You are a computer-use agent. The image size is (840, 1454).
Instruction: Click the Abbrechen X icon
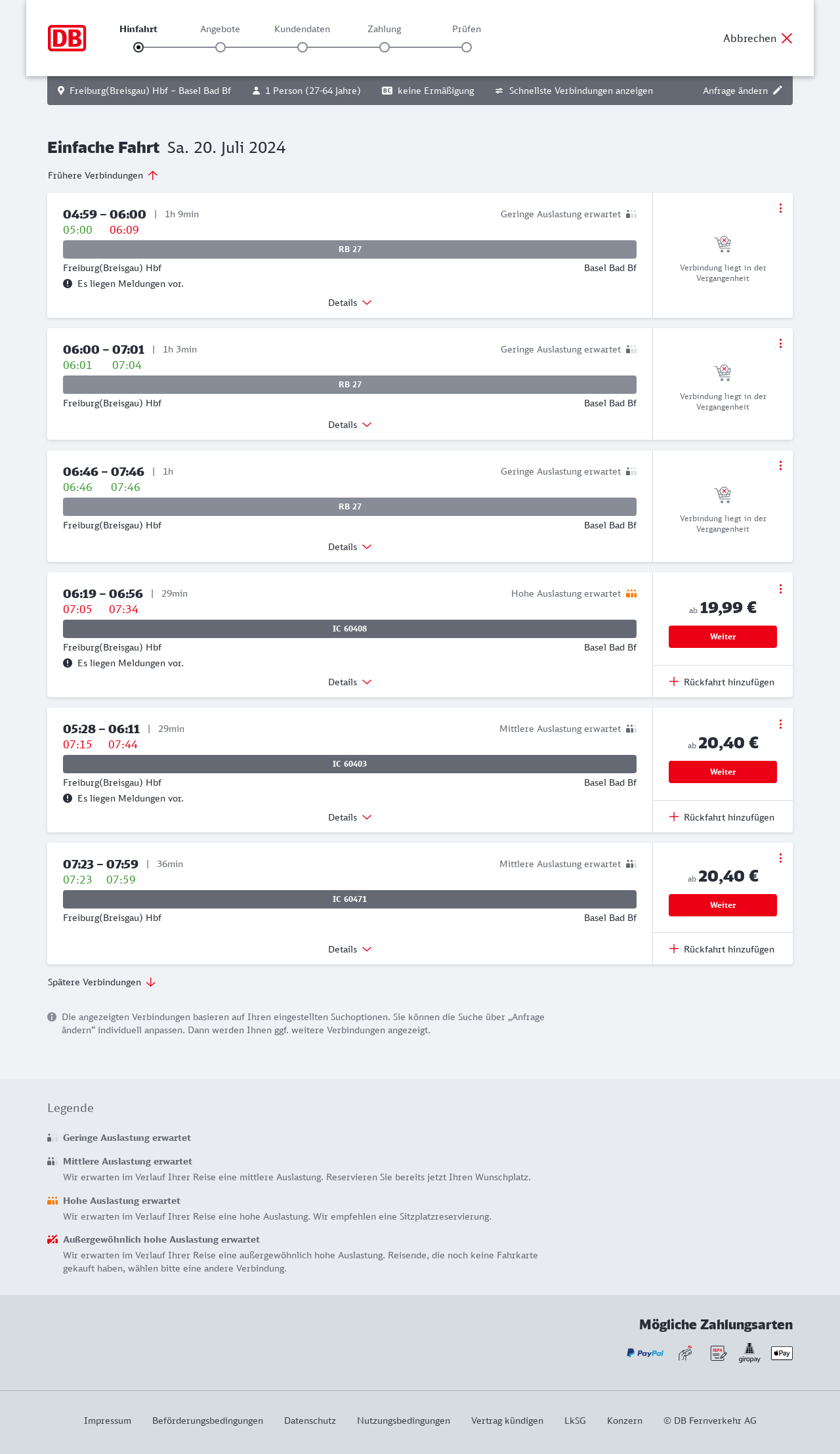(x=787, y=38)
